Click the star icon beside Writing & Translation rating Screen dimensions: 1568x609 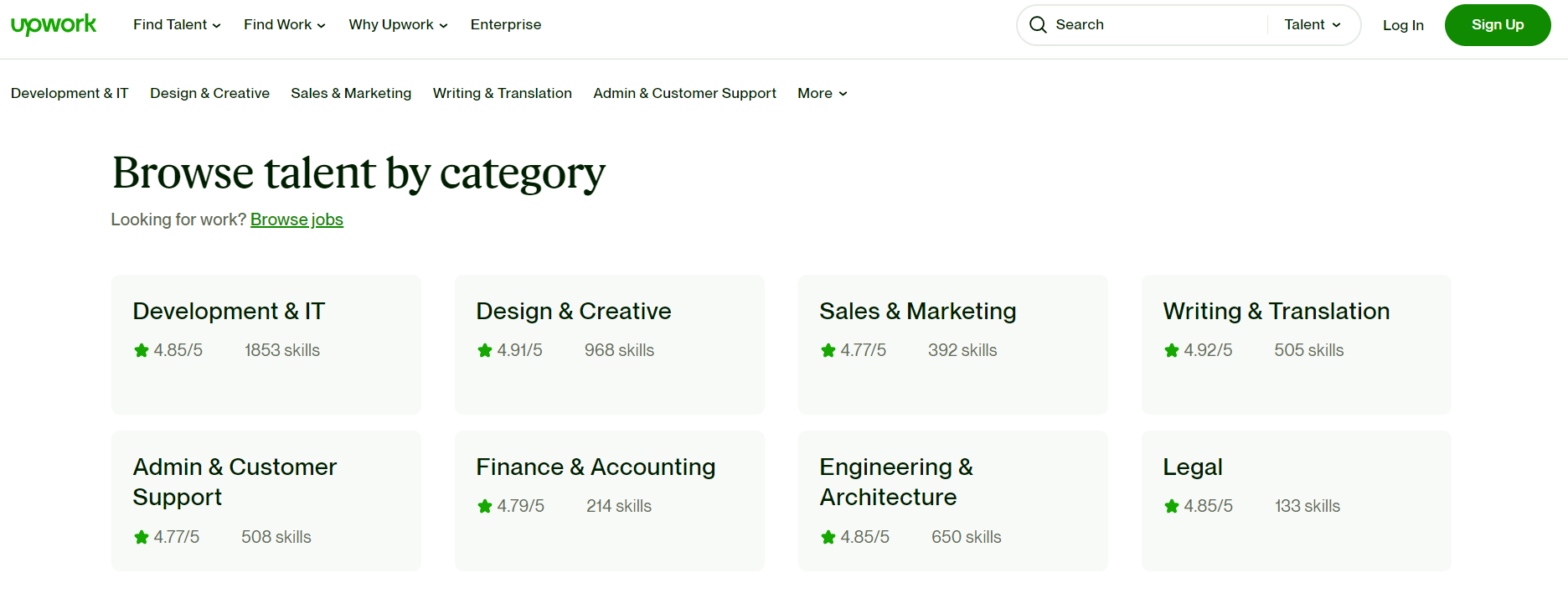point(1171,350)
